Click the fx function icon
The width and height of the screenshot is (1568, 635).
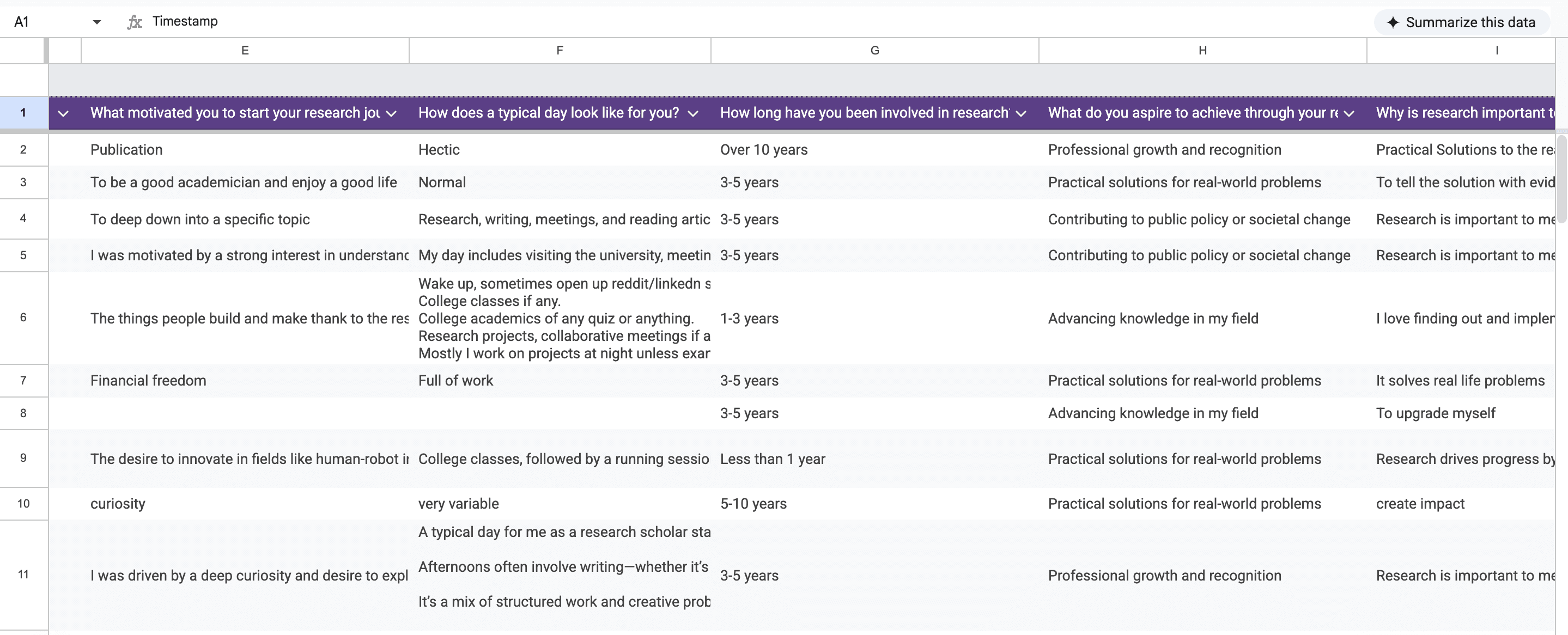135,22
